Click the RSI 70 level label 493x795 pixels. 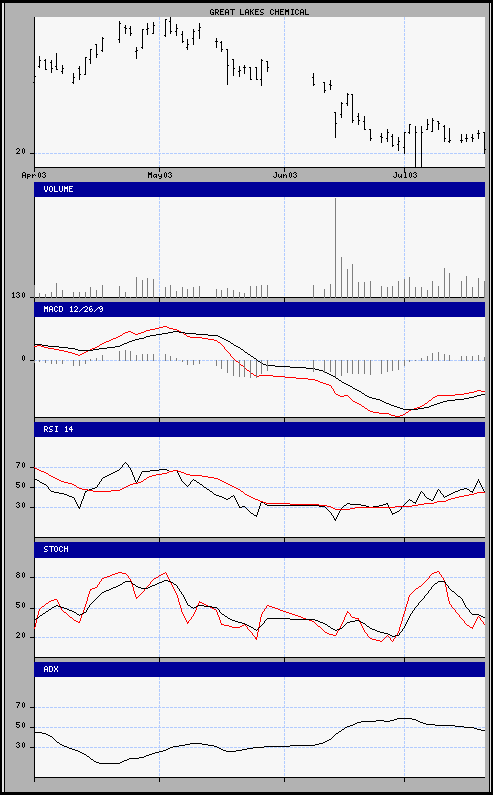tap(20, 466)
